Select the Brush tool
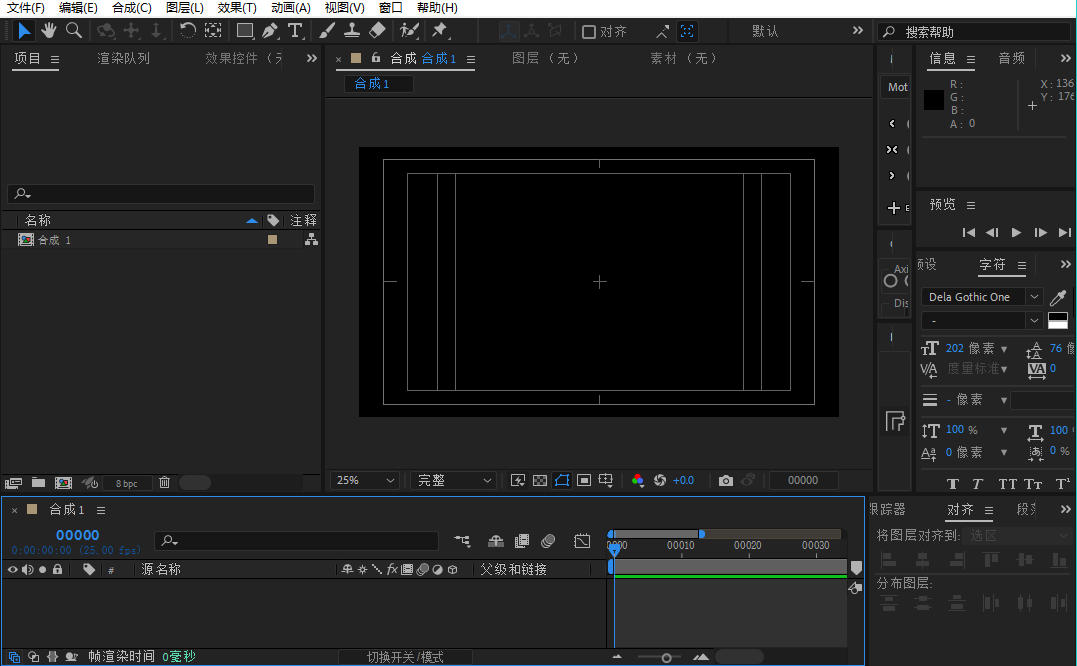The image size is (1077, 666). (327, 31)
